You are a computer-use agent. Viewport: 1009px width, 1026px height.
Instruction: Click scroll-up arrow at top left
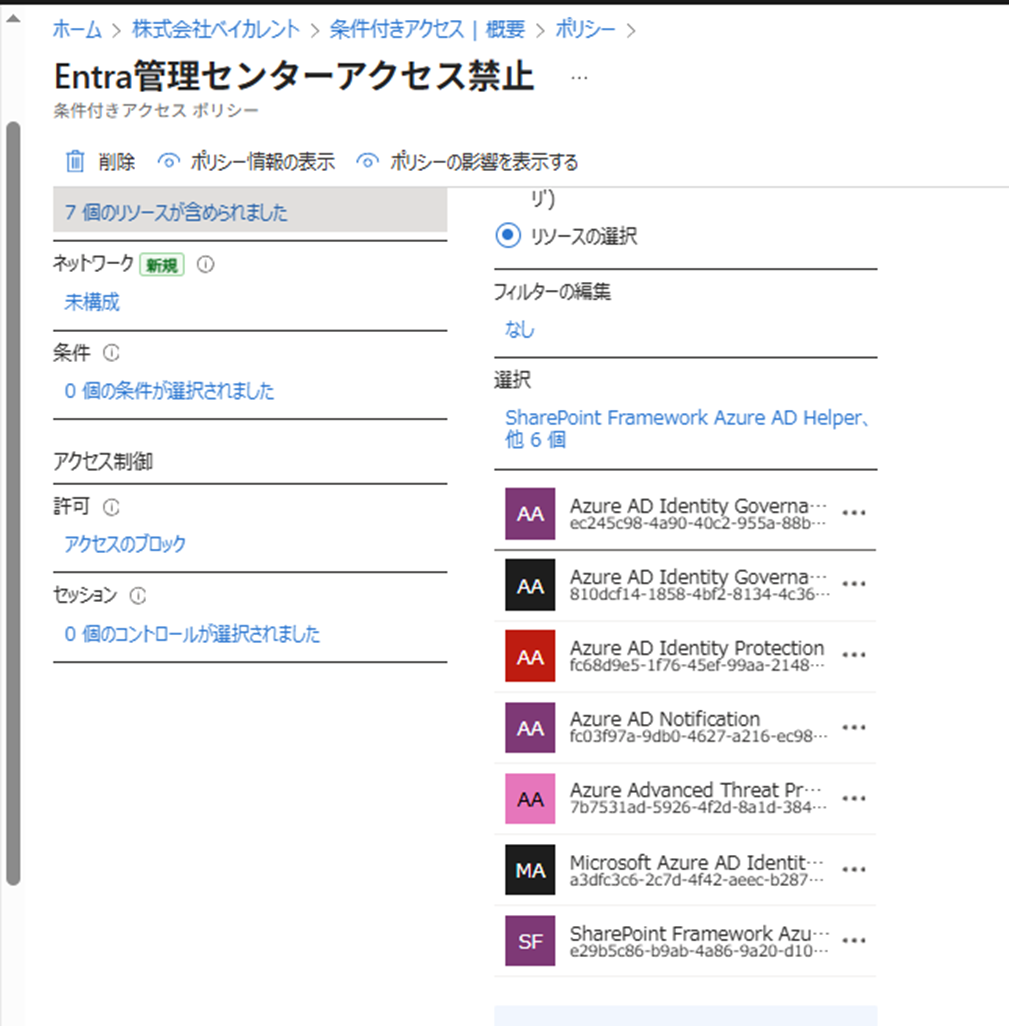tap(13, 19)
